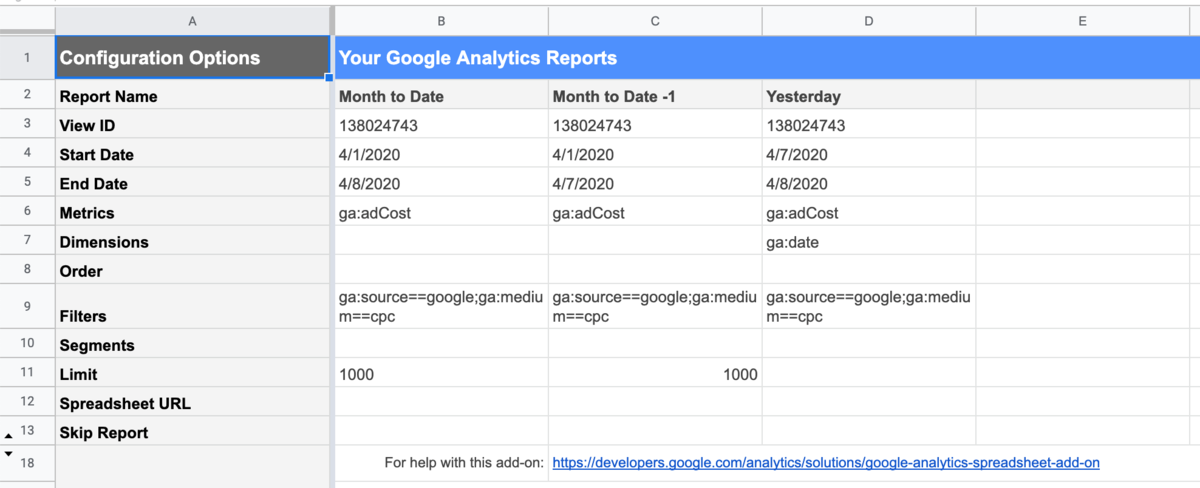Select the Filters label cell

192,306
